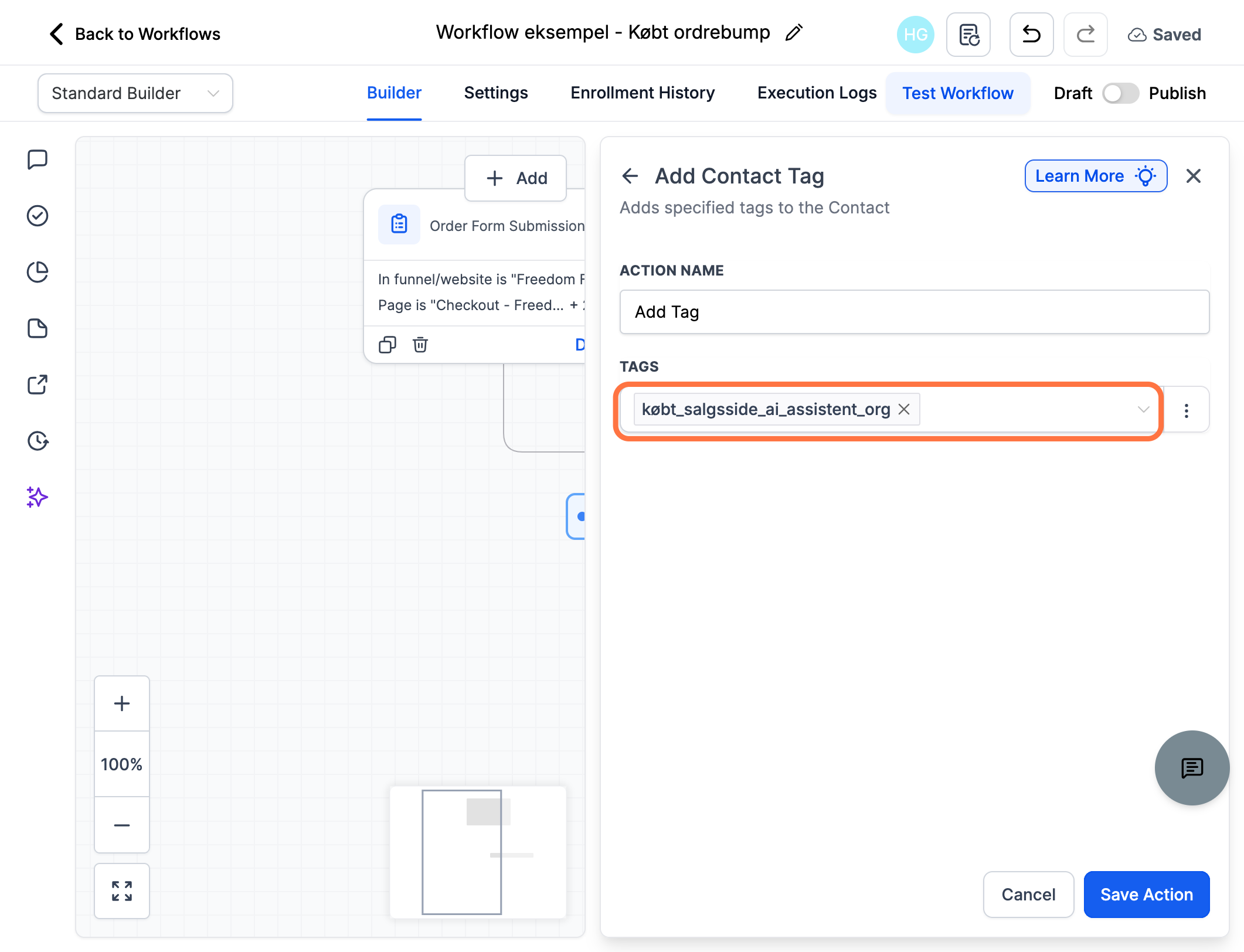Open the pie chart stats sidebar icon
This screenshot has height=952, width=1244.
(38, 272)
